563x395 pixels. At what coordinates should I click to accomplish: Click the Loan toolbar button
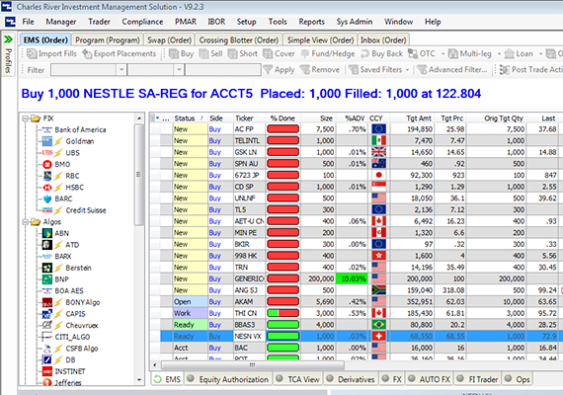[x=518, y=54]
